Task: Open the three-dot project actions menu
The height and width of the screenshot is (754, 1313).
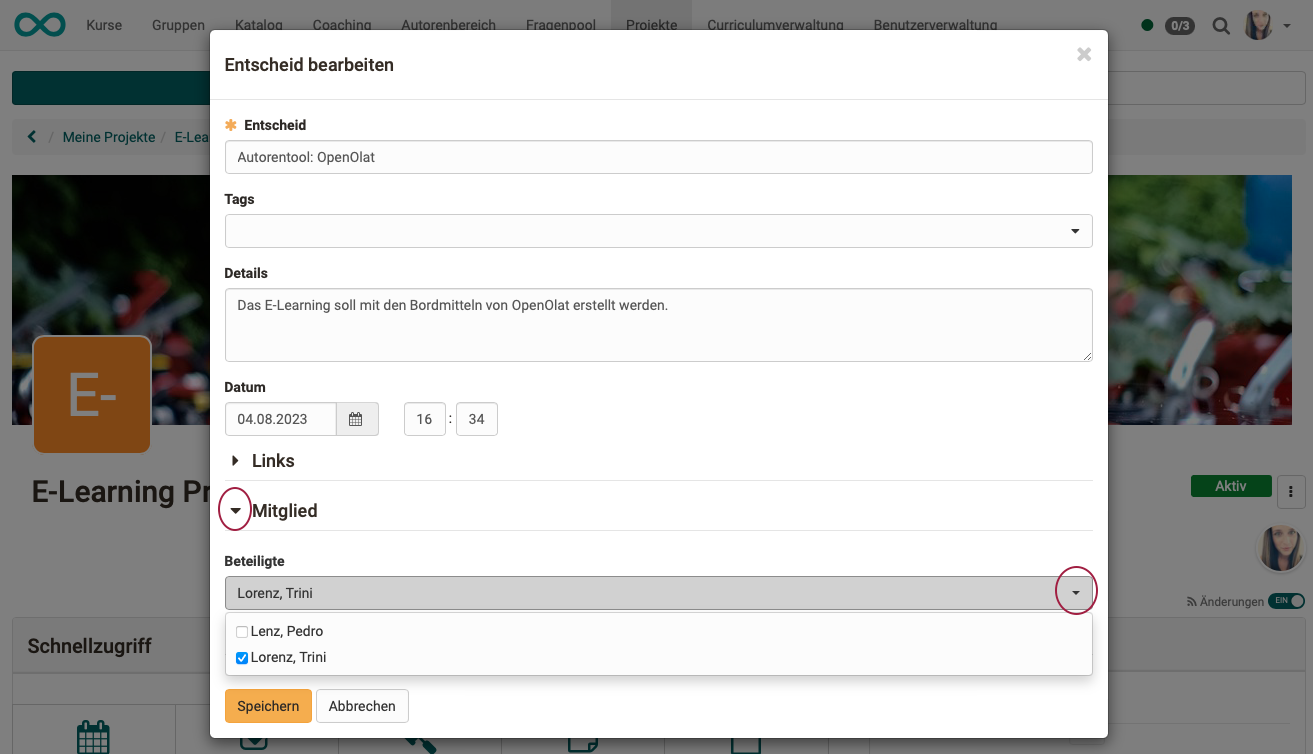Action: pos(1291,491)
